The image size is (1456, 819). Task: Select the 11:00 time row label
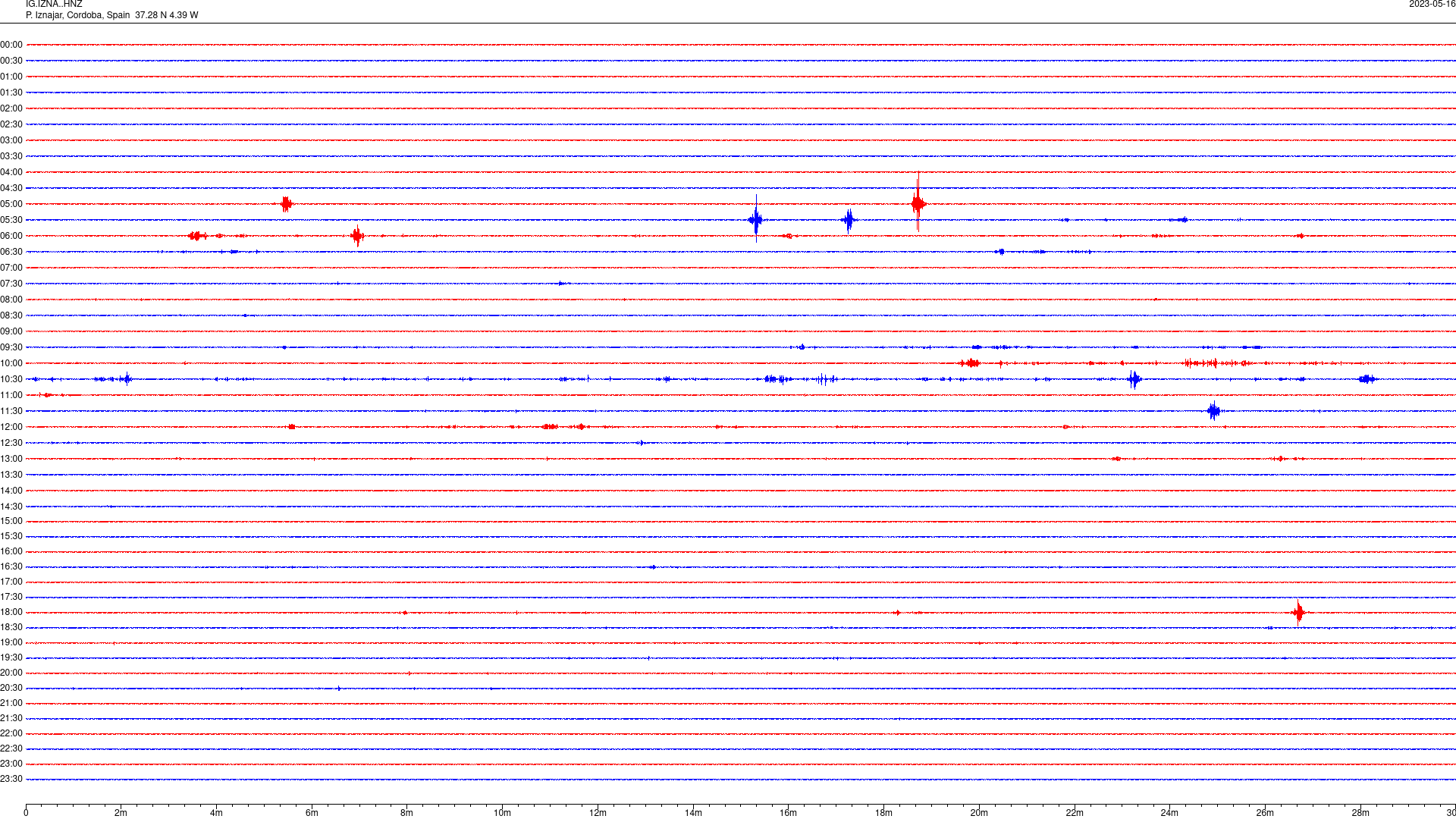[11, 395]
